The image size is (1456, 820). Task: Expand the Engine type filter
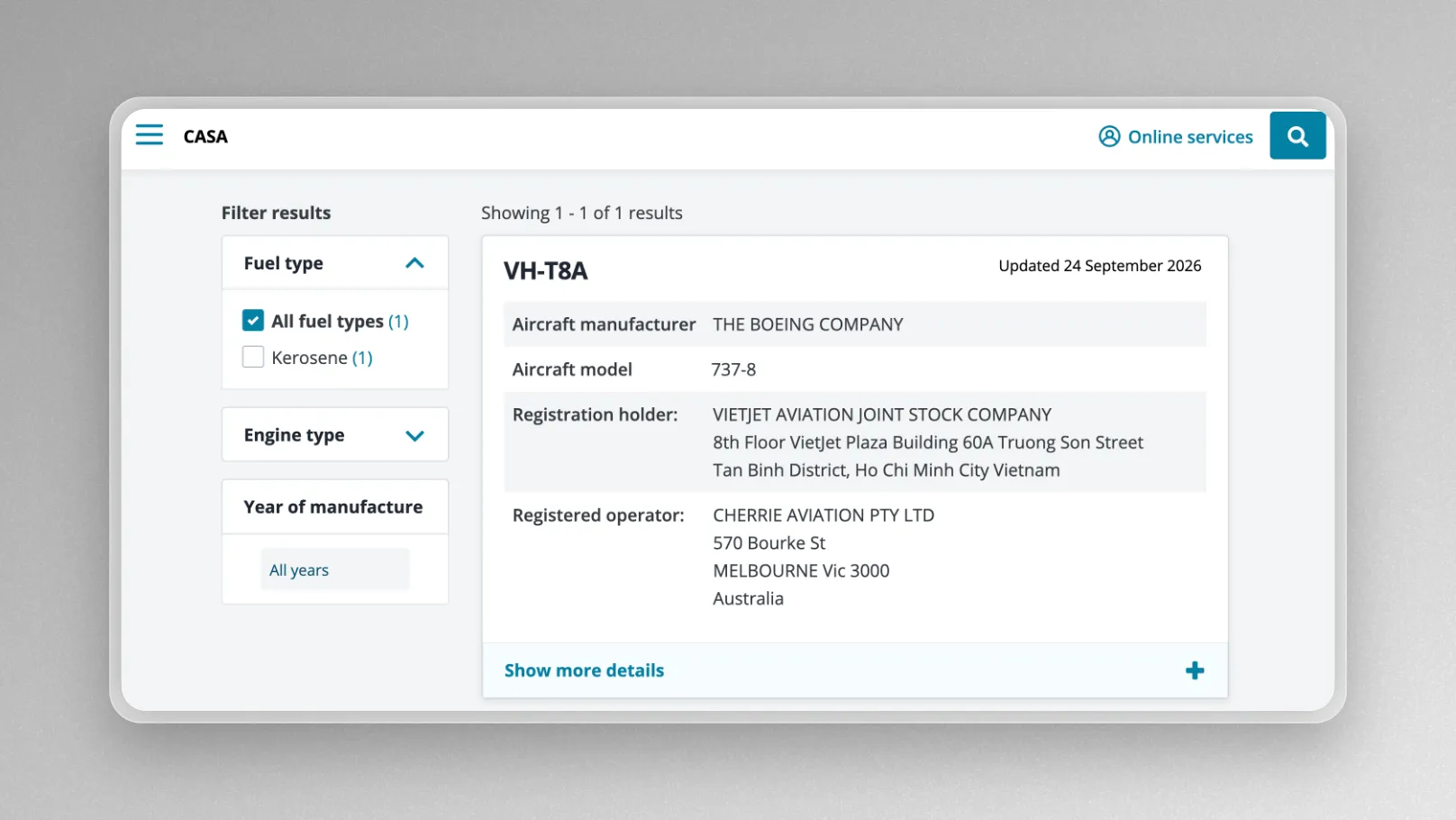point(335,435)
